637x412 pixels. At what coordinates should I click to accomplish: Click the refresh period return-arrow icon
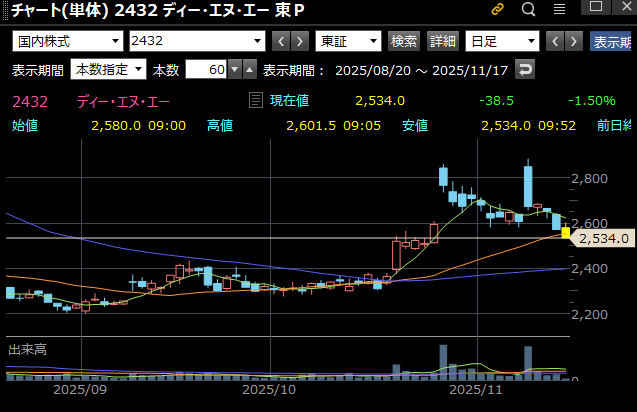click(x=525, y=70)
